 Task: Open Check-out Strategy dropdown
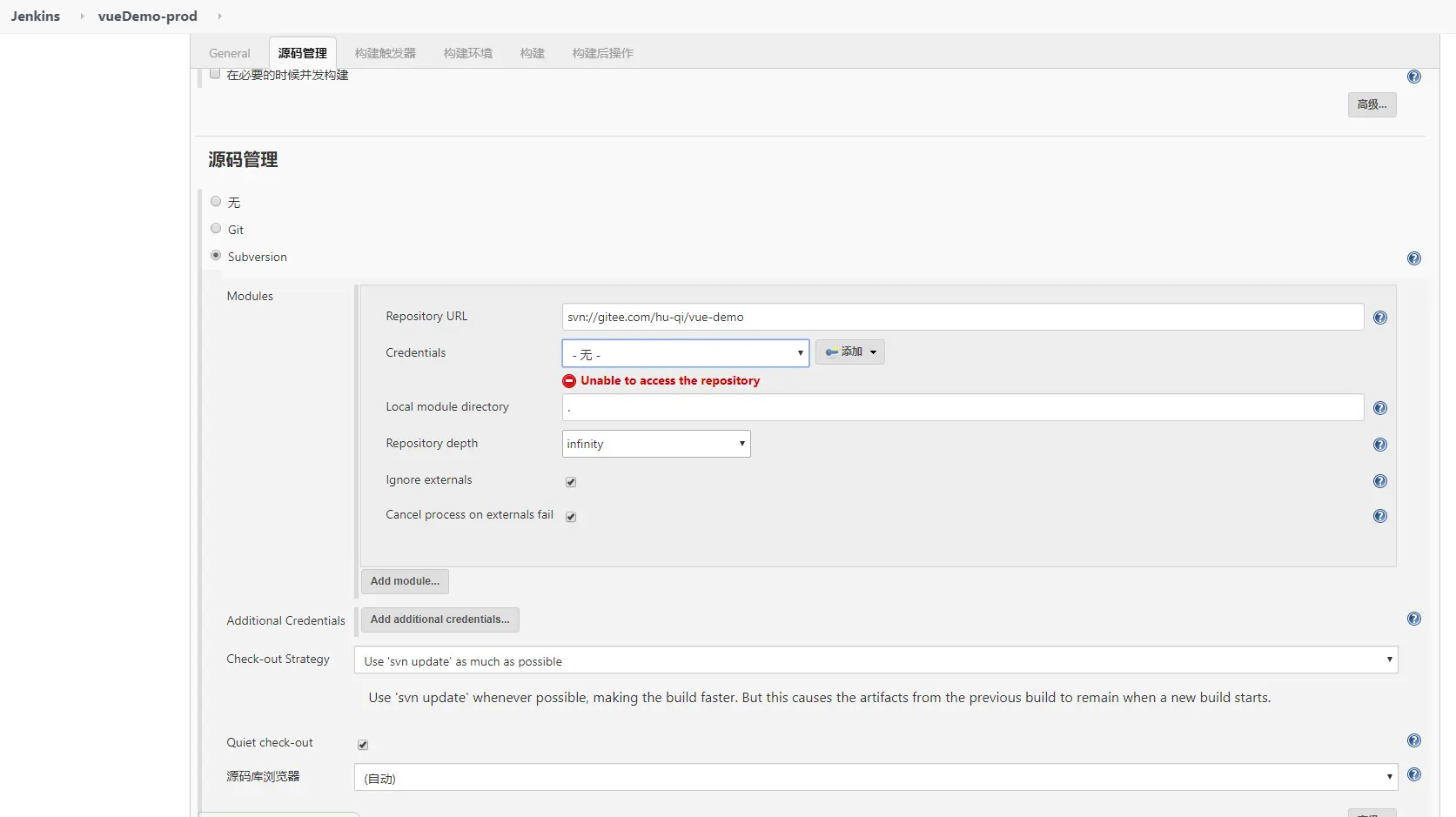coord(876,660)
